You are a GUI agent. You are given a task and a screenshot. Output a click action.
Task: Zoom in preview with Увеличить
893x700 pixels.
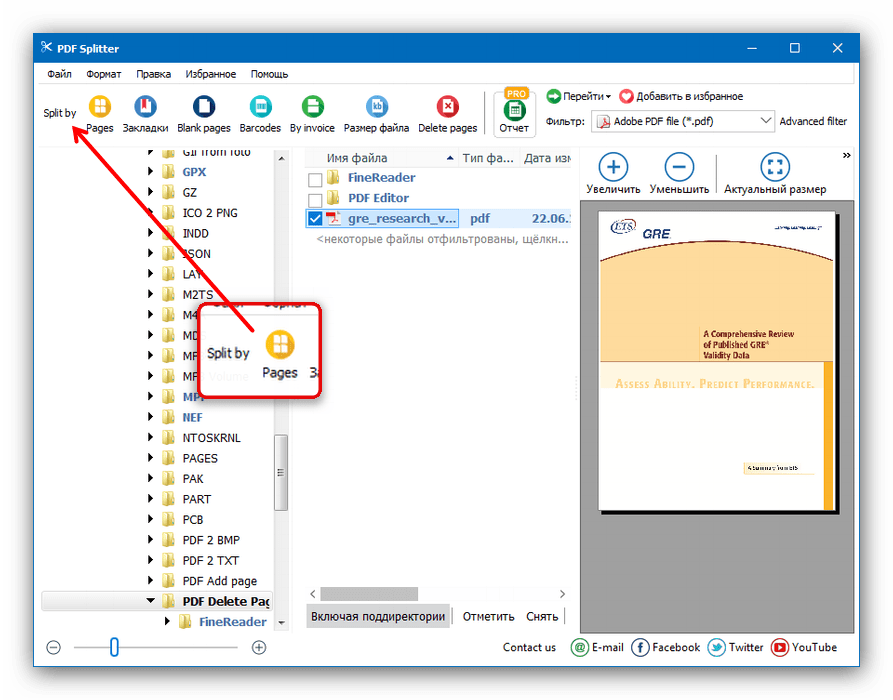[x=613, y=174]
